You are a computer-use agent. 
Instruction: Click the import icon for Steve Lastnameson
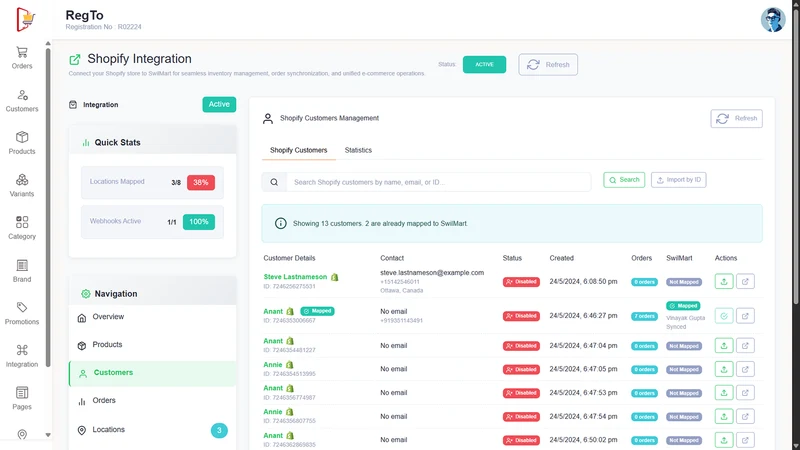tap(723, 281)
